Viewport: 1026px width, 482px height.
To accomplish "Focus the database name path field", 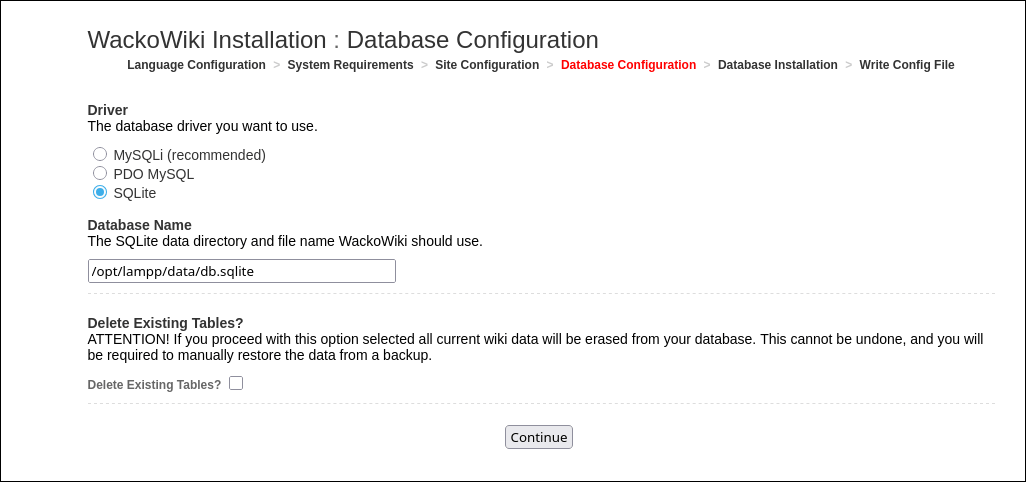I will point(241,271).
